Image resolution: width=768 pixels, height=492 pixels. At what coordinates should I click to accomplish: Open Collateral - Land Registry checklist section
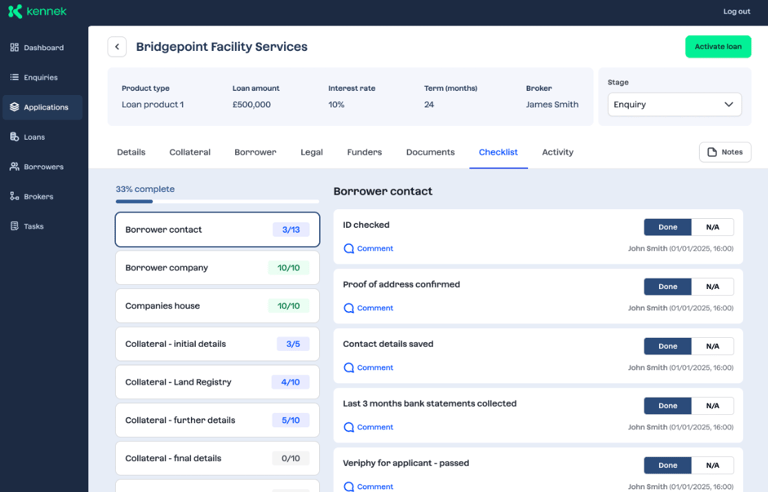coord(217,382)
